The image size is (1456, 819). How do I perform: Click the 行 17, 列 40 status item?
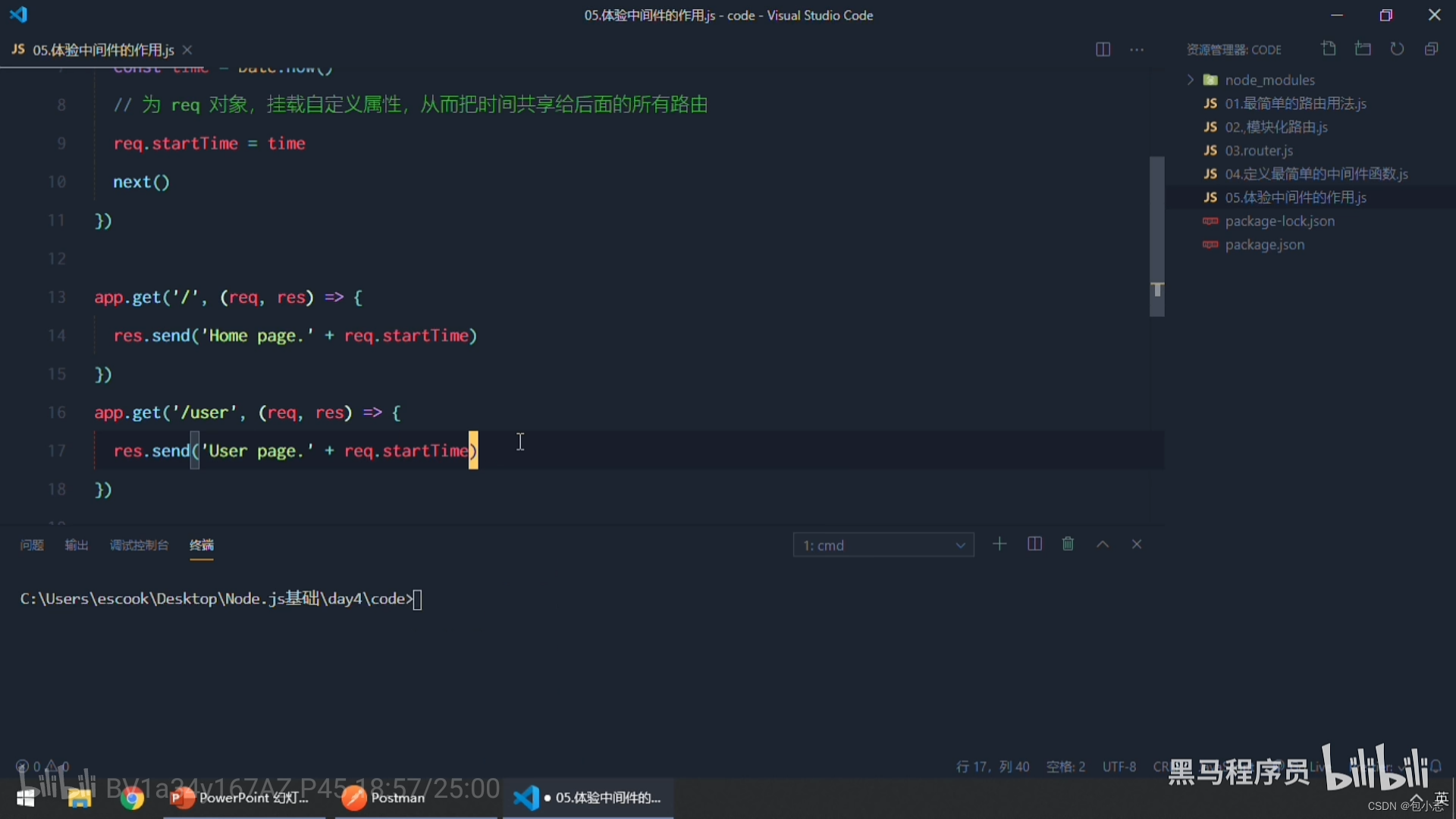993,767
